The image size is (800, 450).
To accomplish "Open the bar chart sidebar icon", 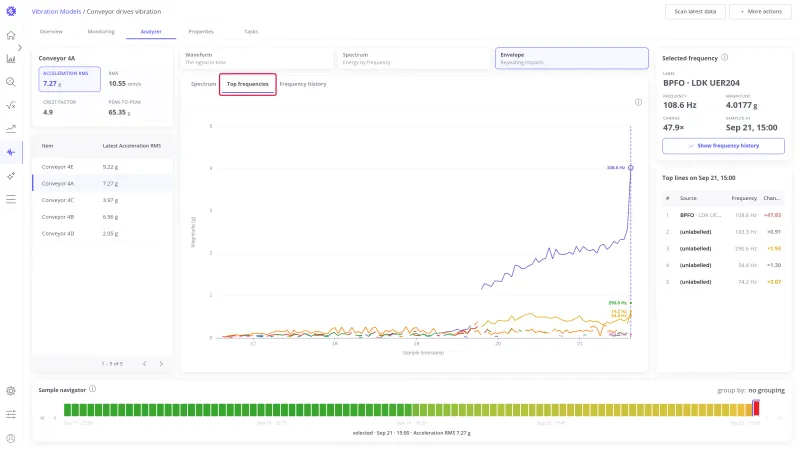I will click(x=11, y=59).
